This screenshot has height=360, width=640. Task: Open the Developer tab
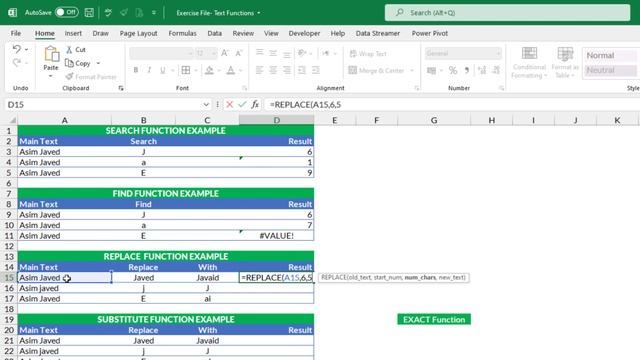tap(304, 33)
